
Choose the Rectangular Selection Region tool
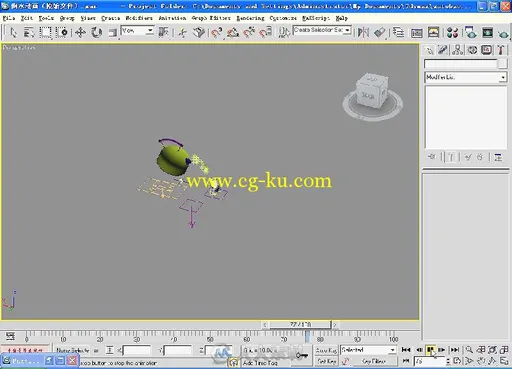[x=45, y=32]
